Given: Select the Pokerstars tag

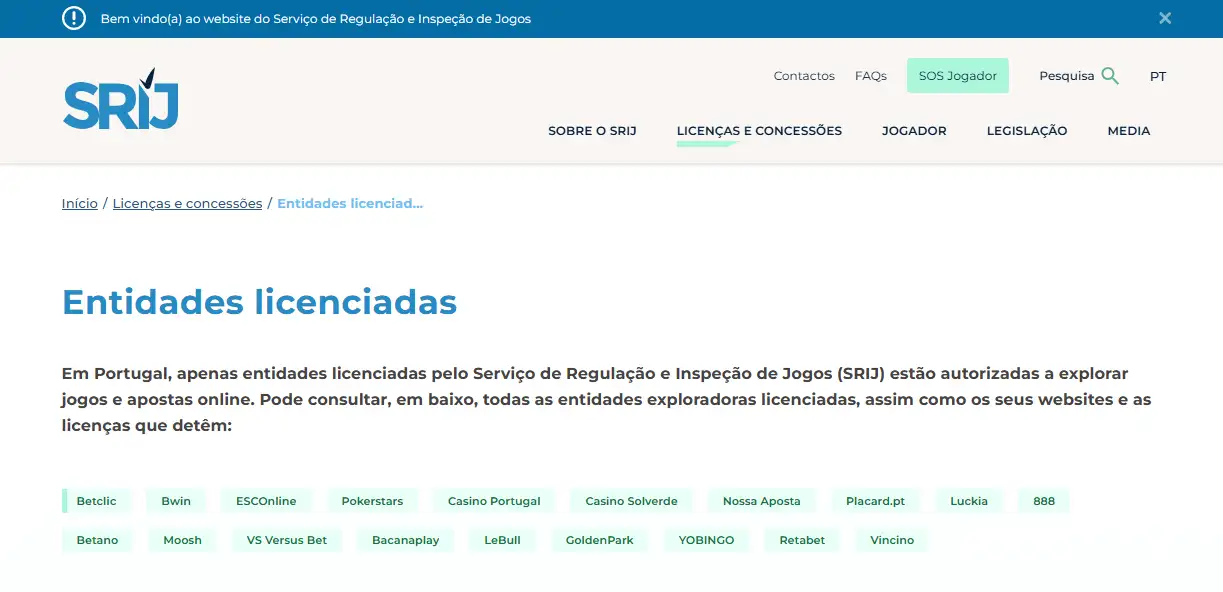Looking at the screenshot, I should point(372,501).
